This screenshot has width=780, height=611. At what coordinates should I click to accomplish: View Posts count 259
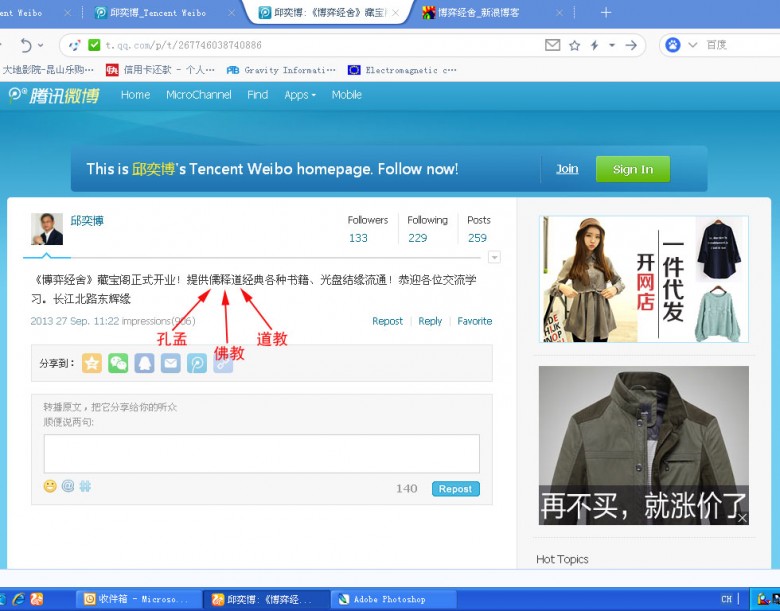click(x=478, y=238)
